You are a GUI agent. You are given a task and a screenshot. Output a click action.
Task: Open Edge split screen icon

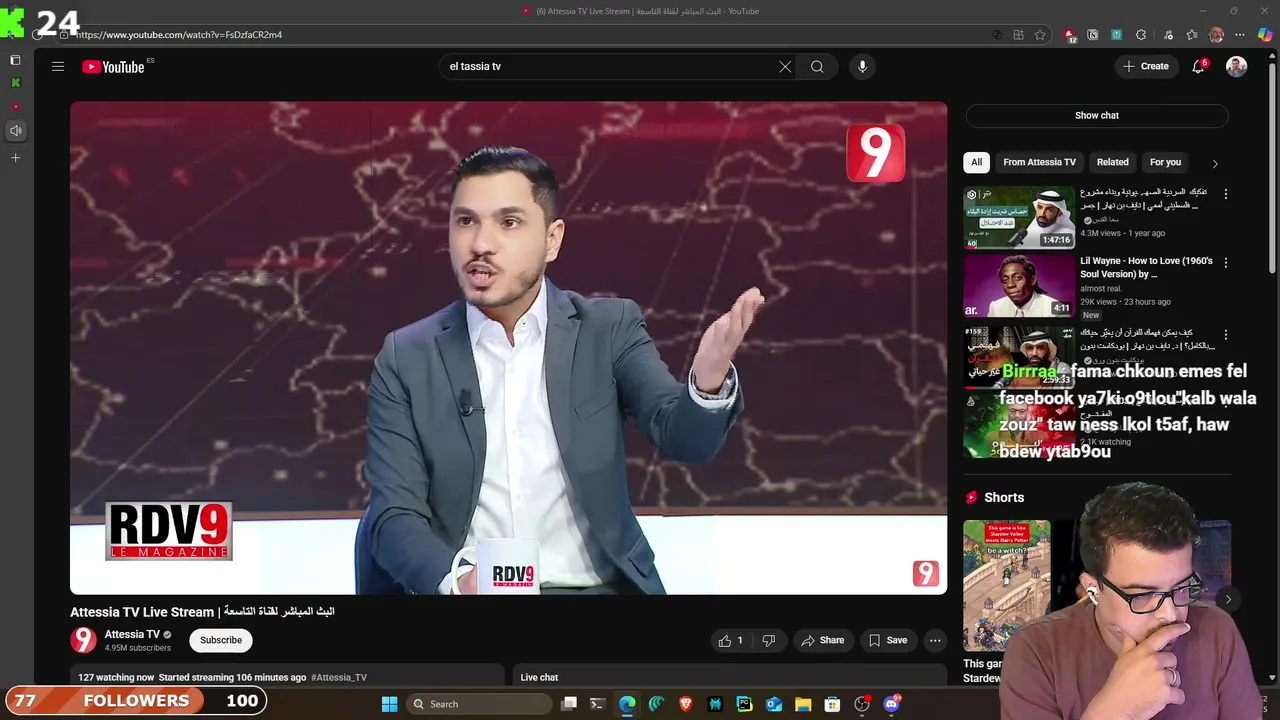click(x=1018, y=35)
